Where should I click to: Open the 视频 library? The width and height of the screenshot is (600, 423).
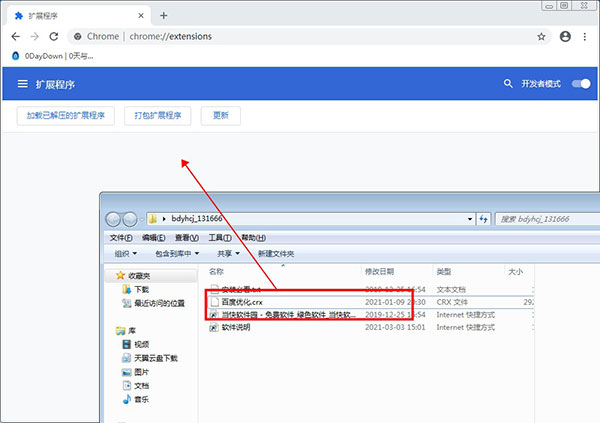[x=142, y=345]
